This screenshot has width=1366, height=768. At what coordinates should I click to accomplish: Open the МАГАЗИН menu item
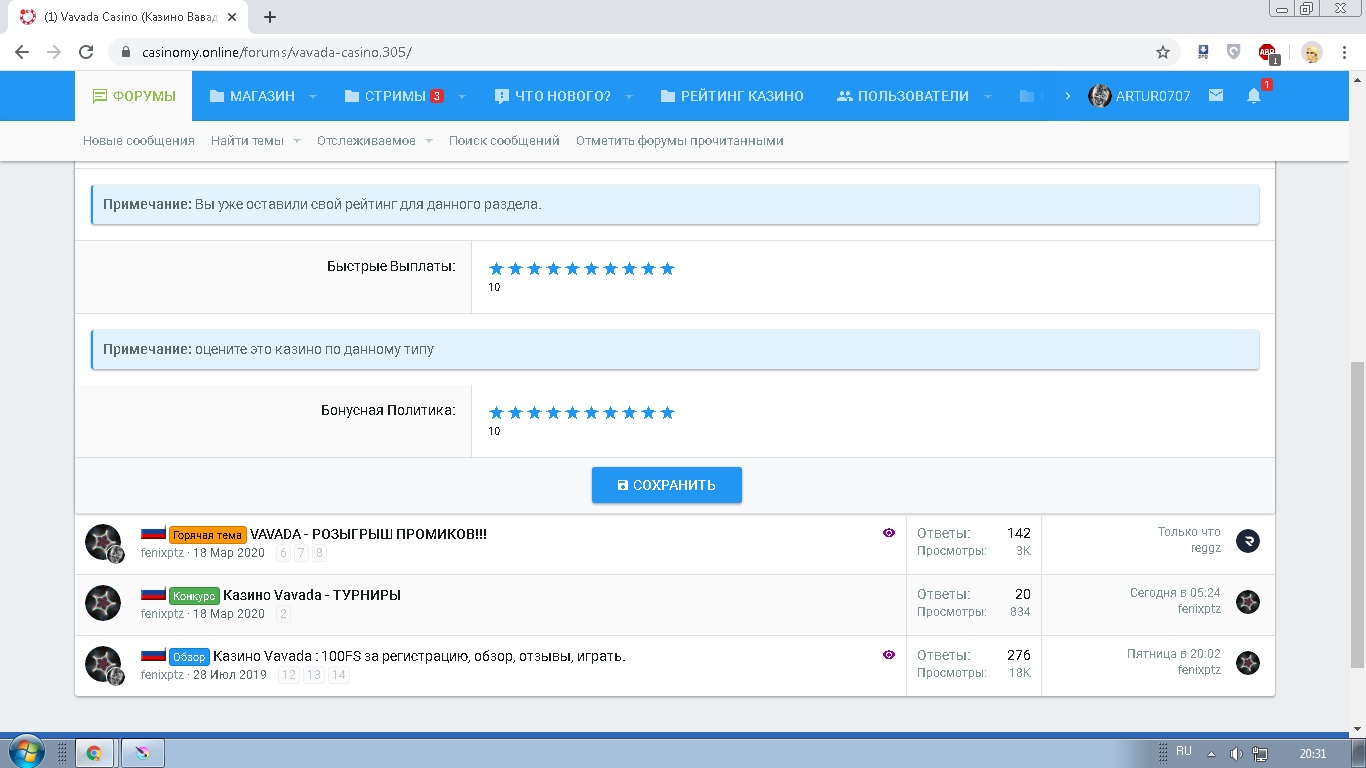[x=252, y=96]
